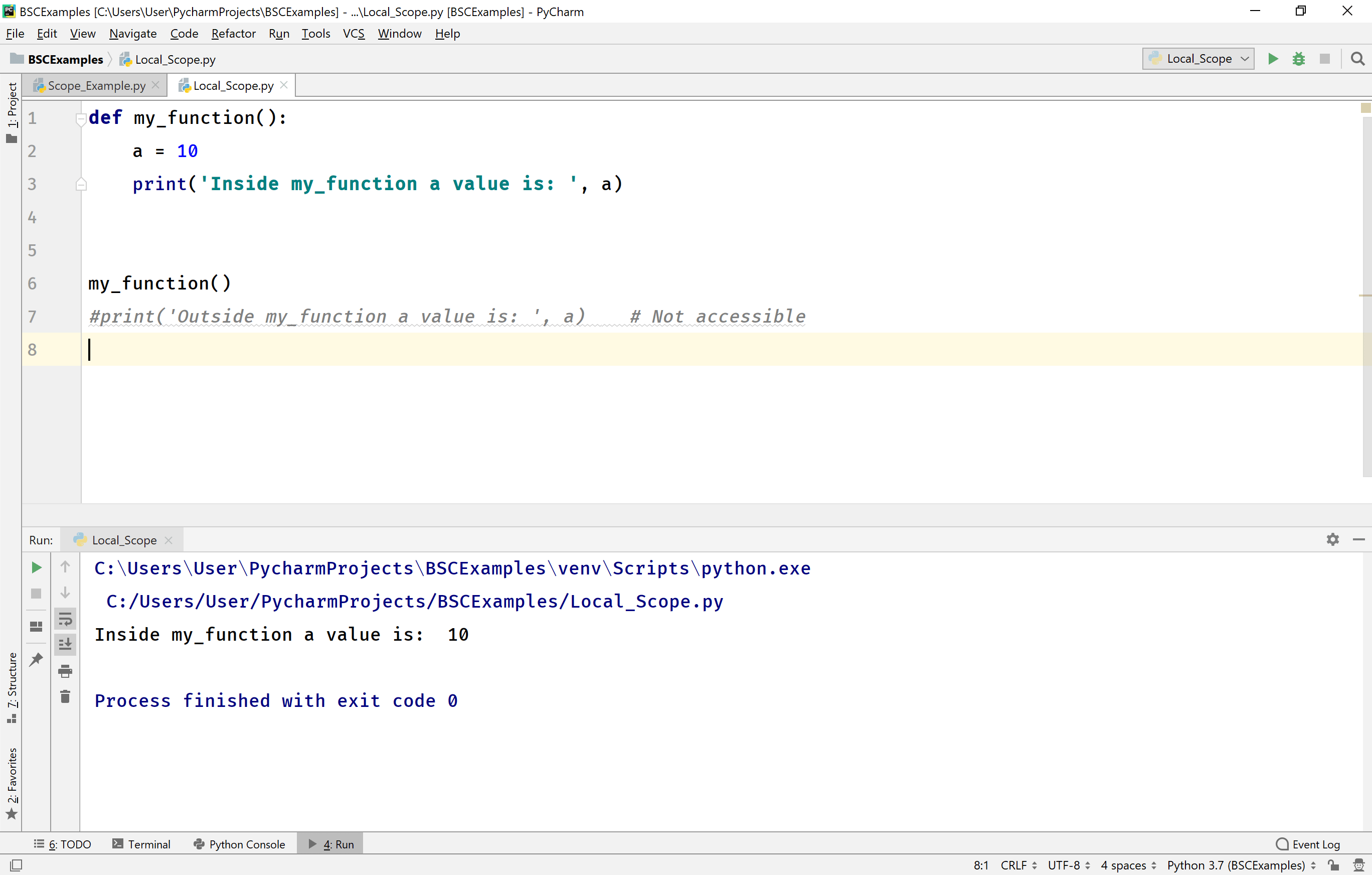This screenshot has width=1372, height=875.
Task: Toggle soft-wrap in the Run console
Action: click(66, 619)
